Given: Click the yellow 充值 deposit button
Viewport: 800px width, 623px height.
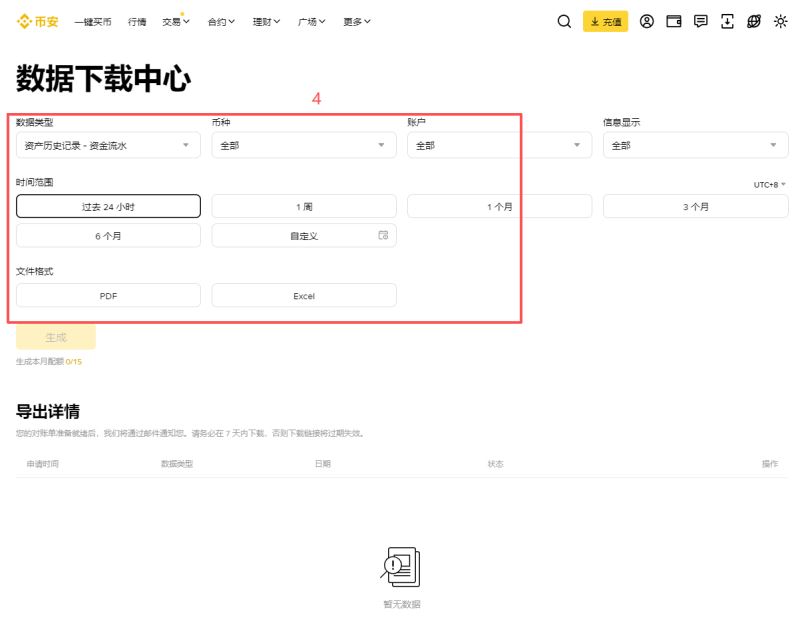Looking at the screenshot, I should (604, 21).
